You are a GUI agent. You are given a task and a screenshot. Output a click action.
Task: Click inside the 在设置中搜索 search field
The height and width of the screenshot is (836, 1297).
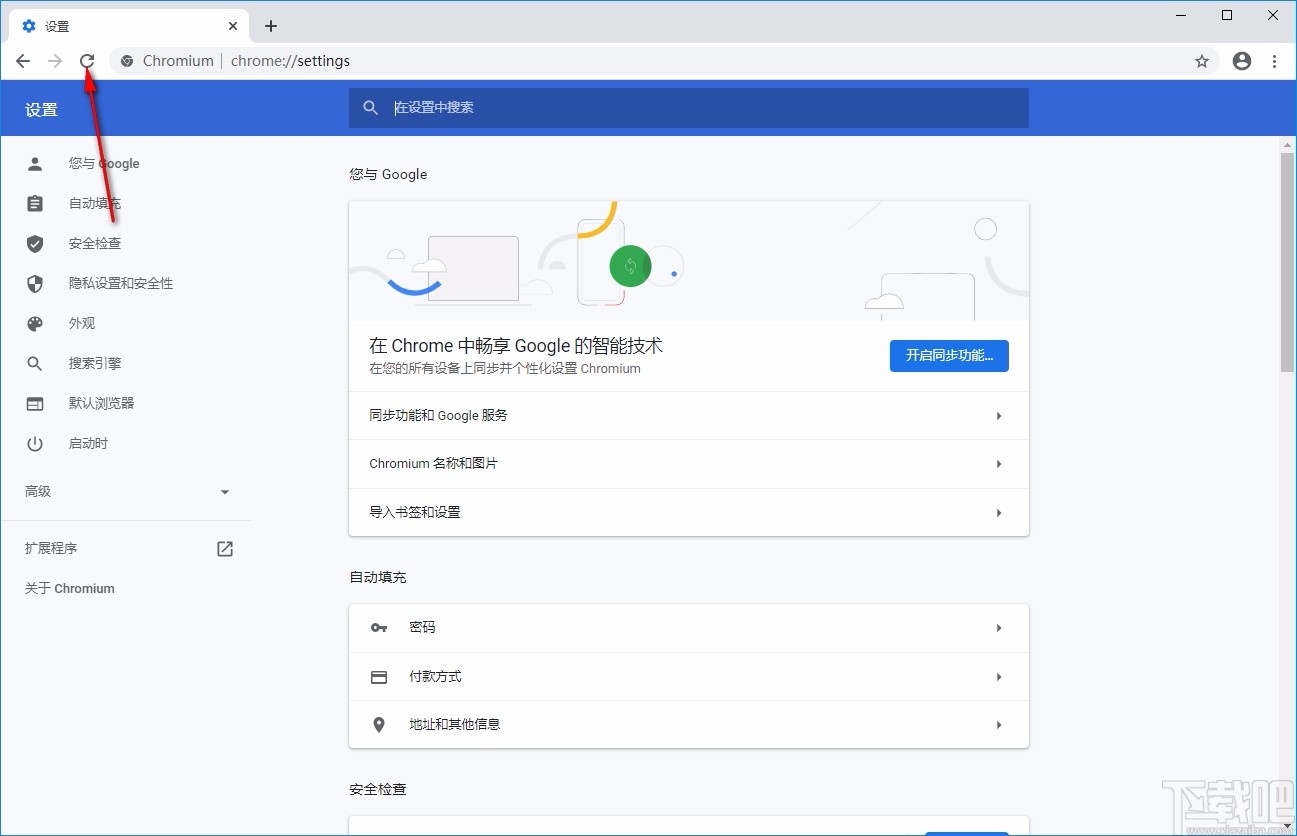pos(688,108)
